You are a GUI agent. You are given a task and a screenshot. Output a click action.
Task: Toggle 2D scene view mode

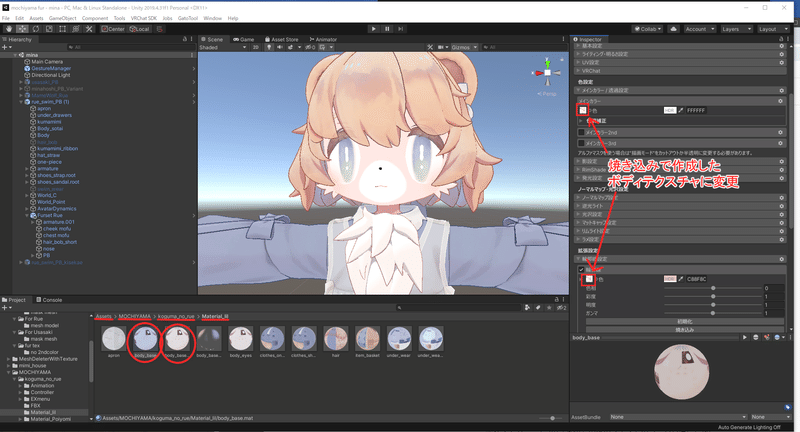[x=256, y=47]
